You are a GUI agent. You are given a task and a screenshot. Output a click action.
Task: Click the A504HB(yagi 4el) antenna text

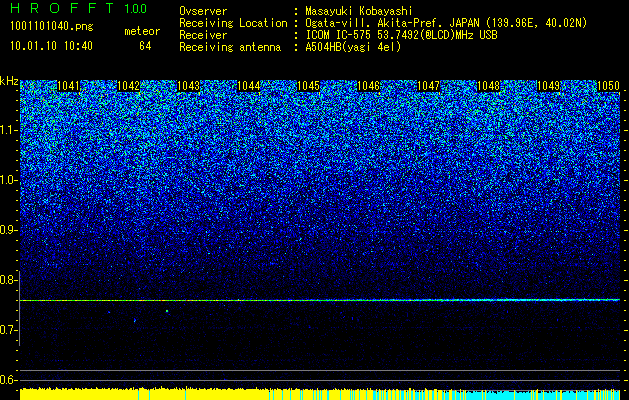[353, 47]
